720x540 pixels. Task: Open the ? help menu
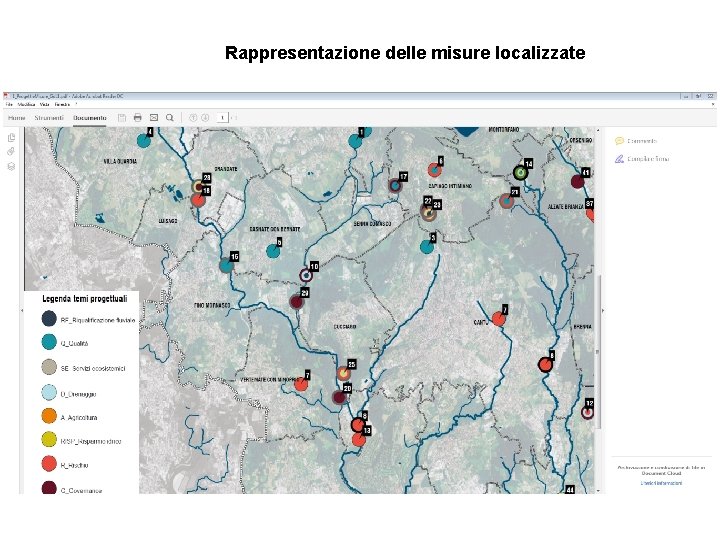pyautogui.click(x=76, y=105)
